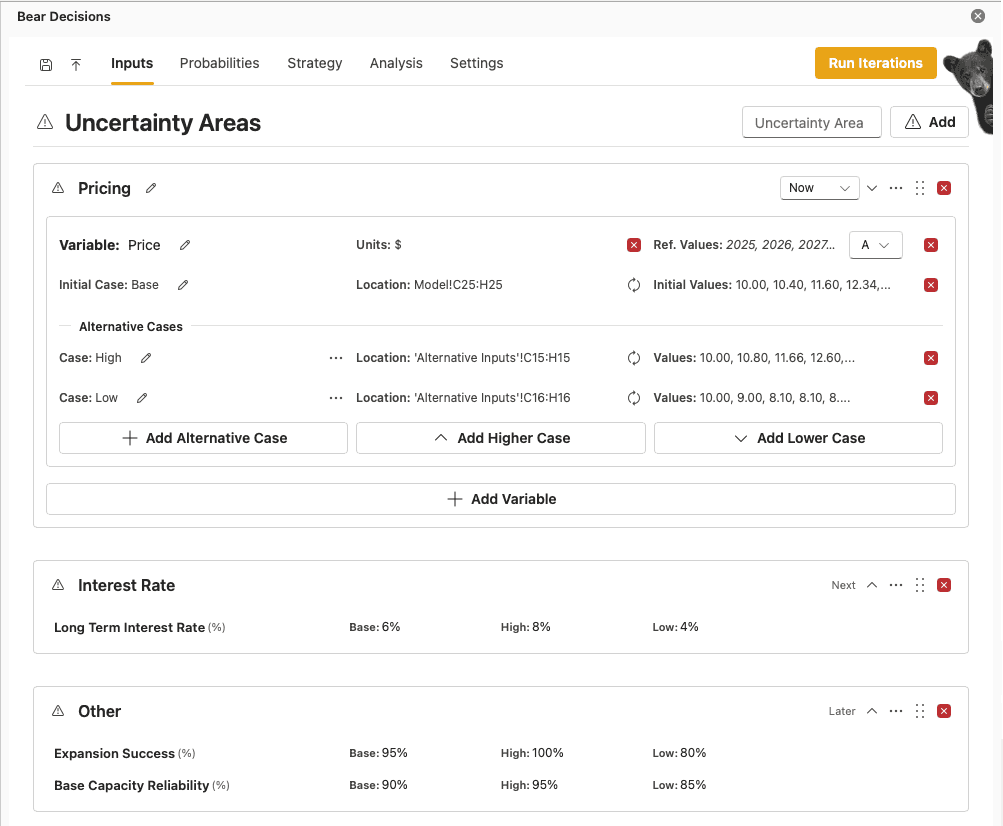This screenshot has height=826, width=1003.
Task: Click the Interest Rate High: 8% value
Action: point(525,627)
